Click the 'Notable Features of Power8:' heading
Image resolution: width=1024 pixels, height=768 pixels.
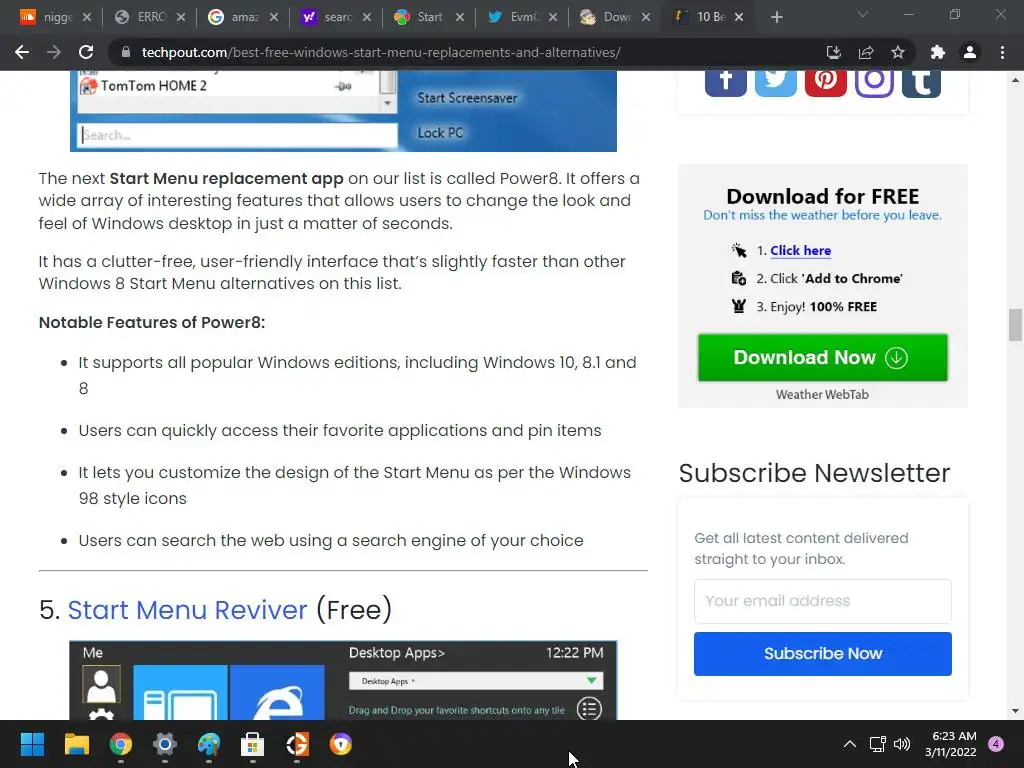pyautogui.click(x=152, y=323)
